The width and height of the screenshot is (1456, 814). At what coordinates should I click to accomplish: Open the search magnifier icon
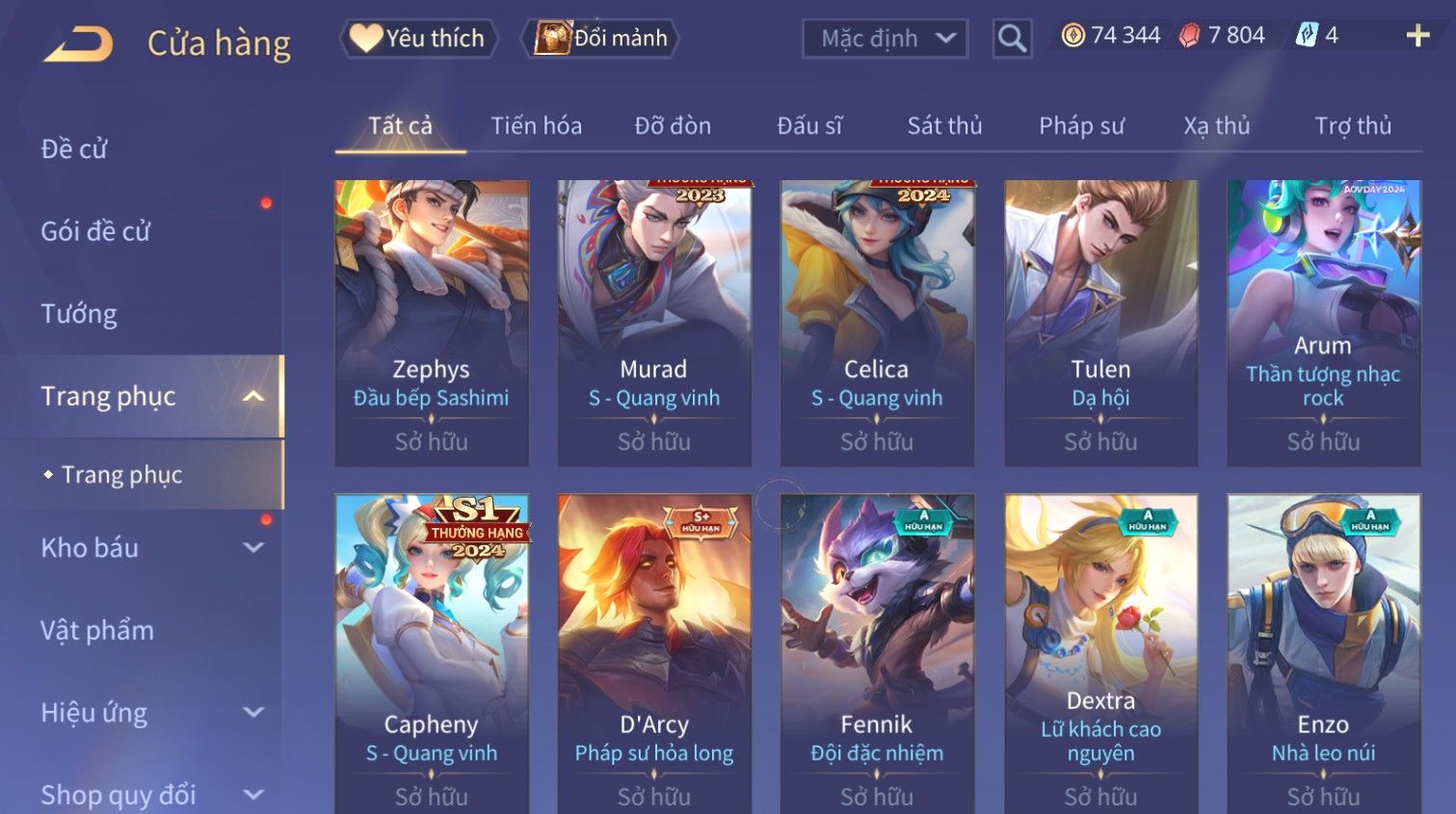tap(1012, 39)
